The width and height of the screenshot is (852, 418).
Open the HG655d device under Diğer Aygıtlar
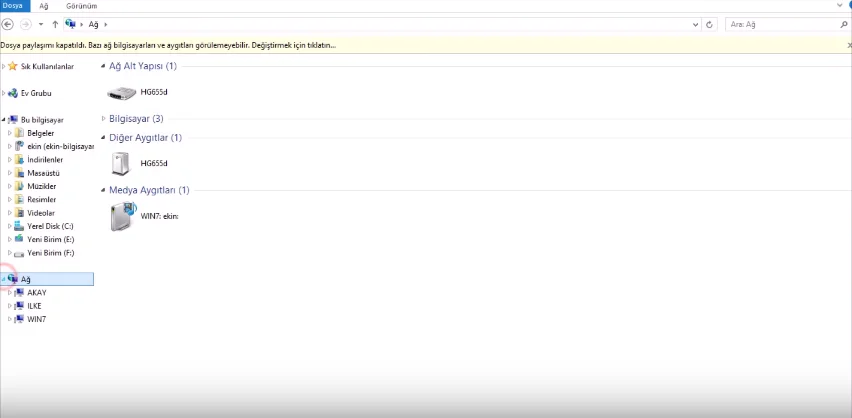(x=138, y=163)
